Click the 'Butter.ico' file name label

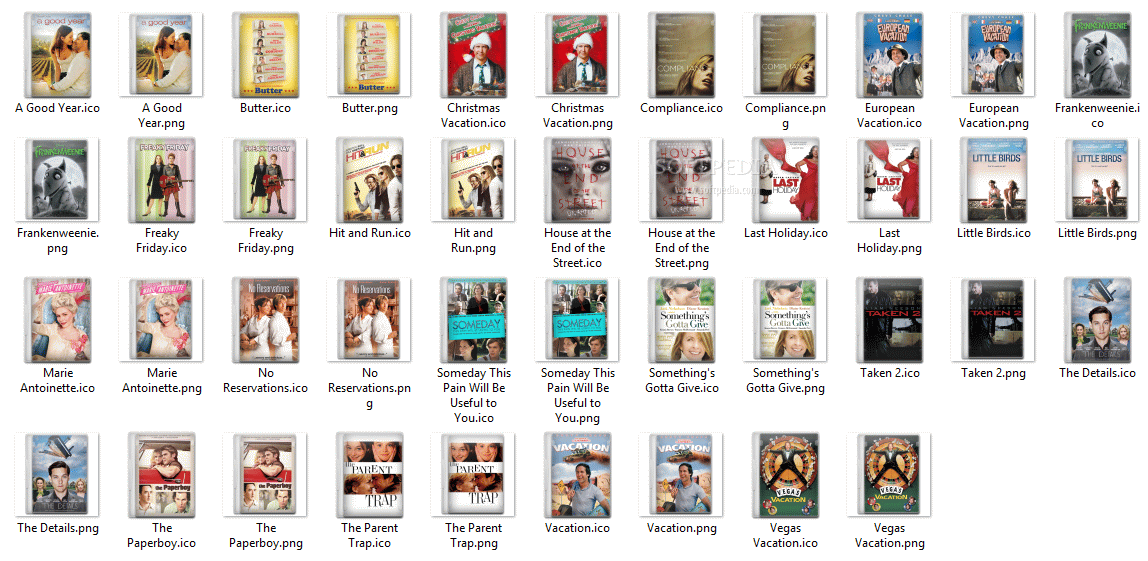[266, 108]
